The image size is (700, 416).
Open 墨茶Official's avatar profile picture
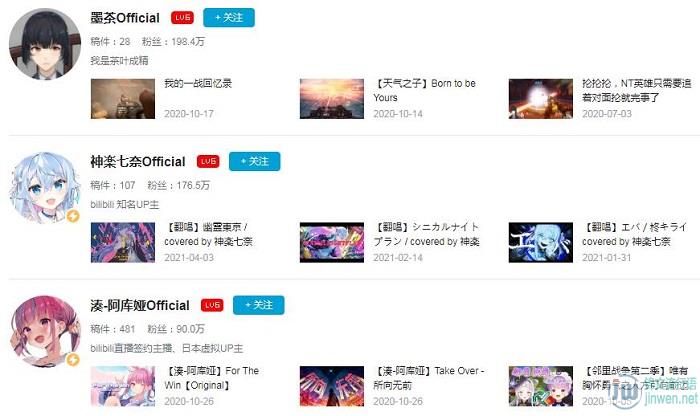45,44
